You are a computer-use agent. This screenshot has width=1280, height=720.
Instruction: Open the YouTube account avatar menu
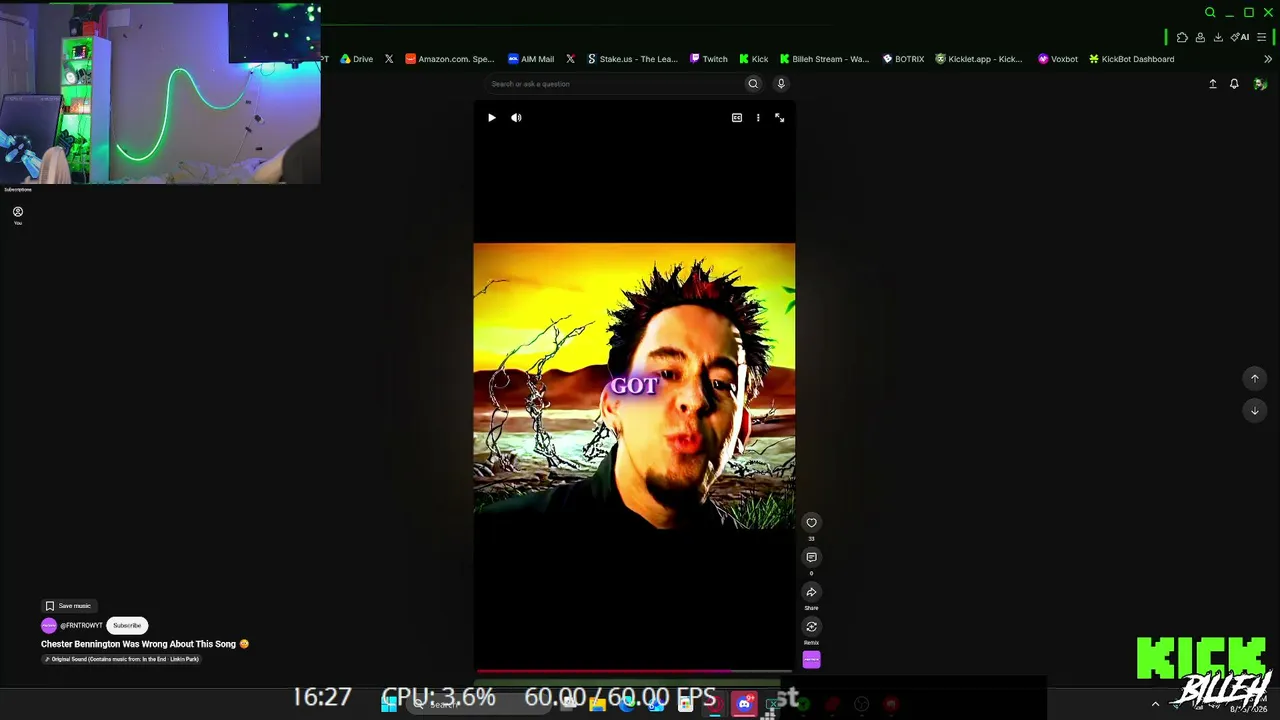[x=1259, y=84]
